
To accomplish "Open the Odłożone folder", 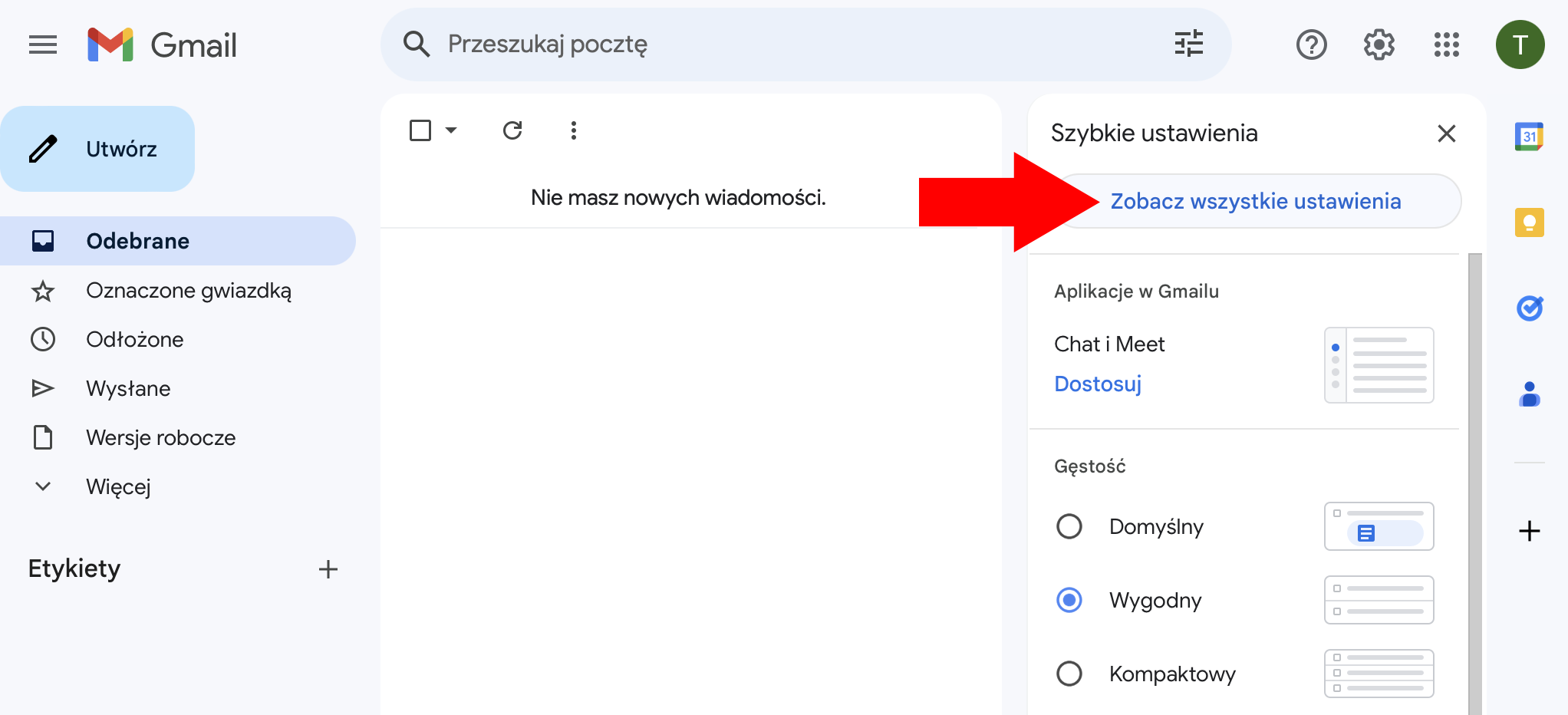I will point(134,339).
